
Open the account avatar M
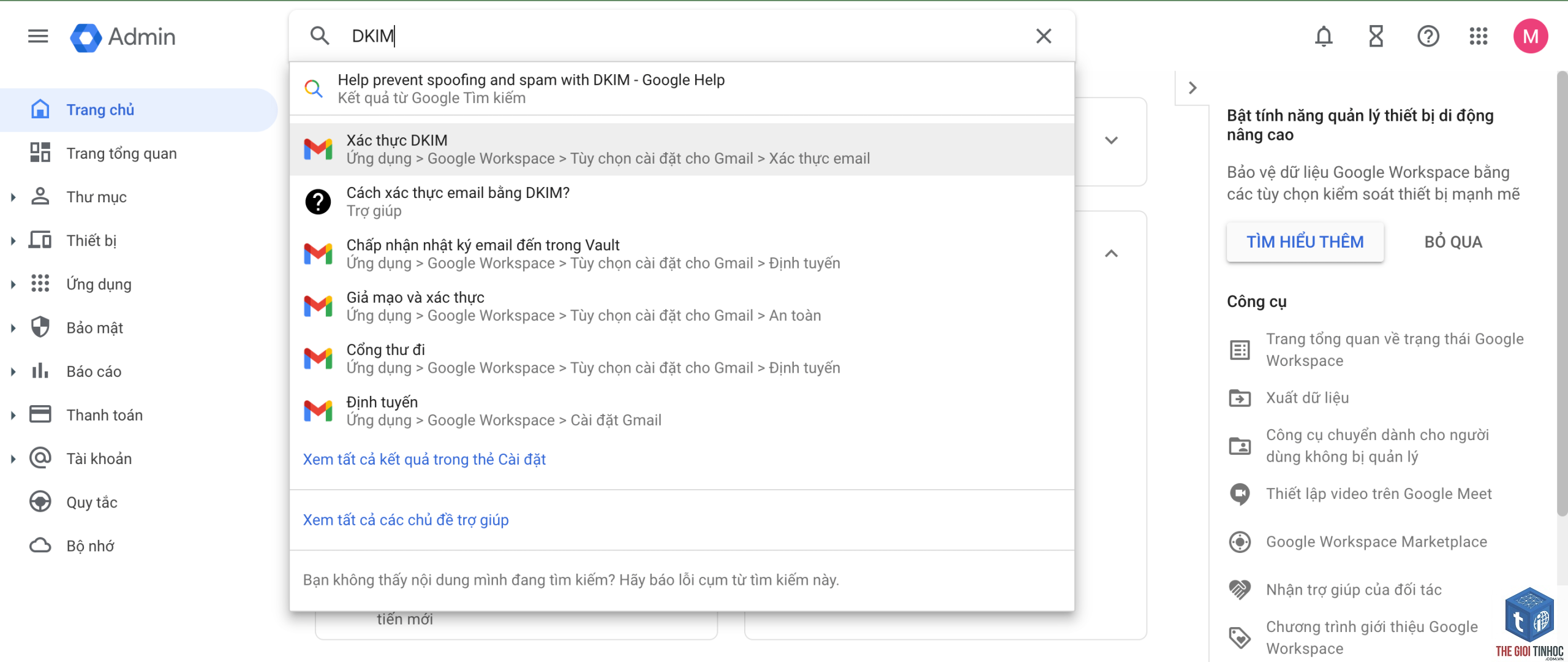click(x=1531, y=36)
